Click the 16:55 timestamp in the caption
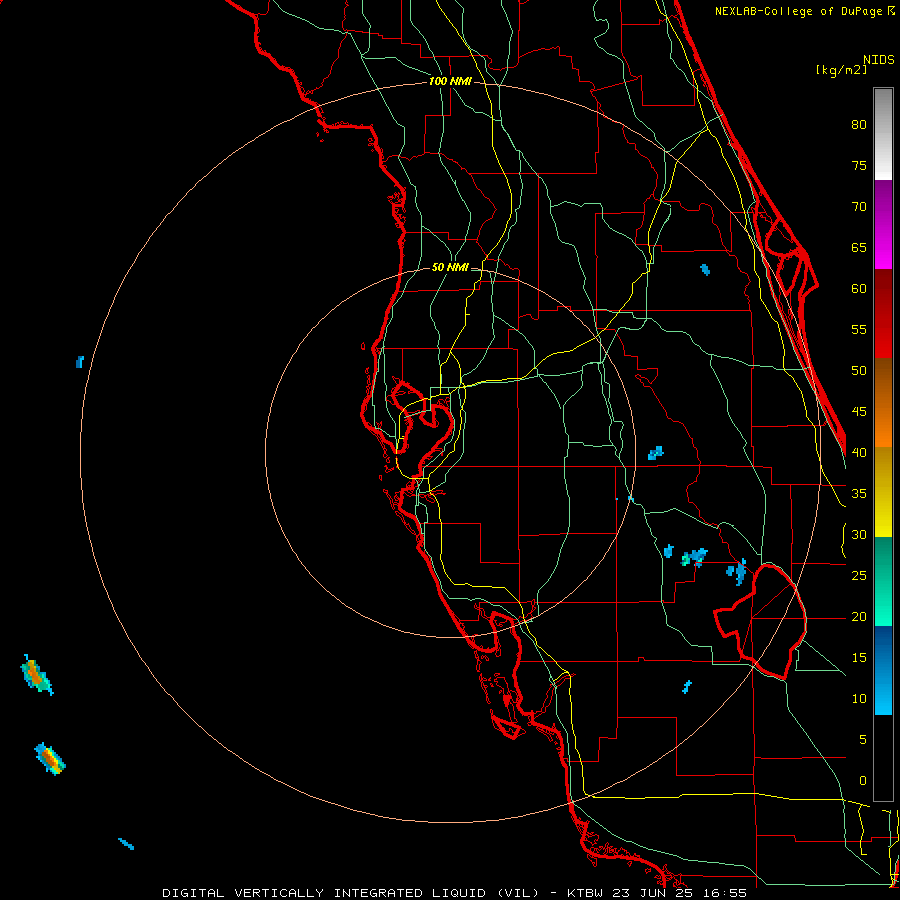The width and height of the screenshot is (900, 900). tap(727, 893)
